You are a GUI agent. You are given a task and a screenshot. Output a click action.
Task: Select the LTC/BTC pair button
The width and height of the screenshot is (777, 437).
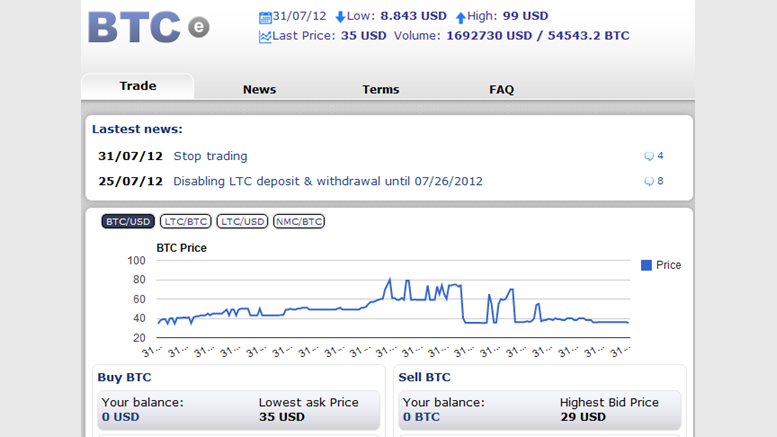point(186,221)
